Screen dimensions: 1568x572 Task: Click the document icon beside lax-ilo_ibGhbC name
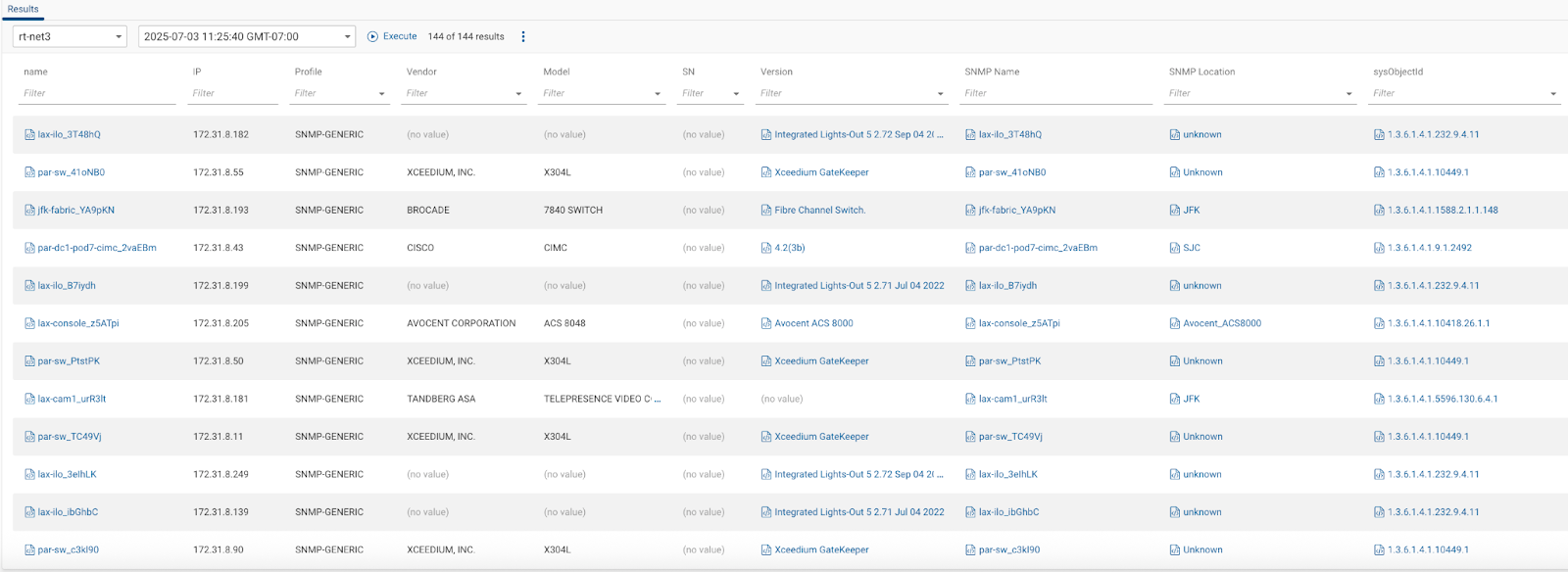point(29,512)
